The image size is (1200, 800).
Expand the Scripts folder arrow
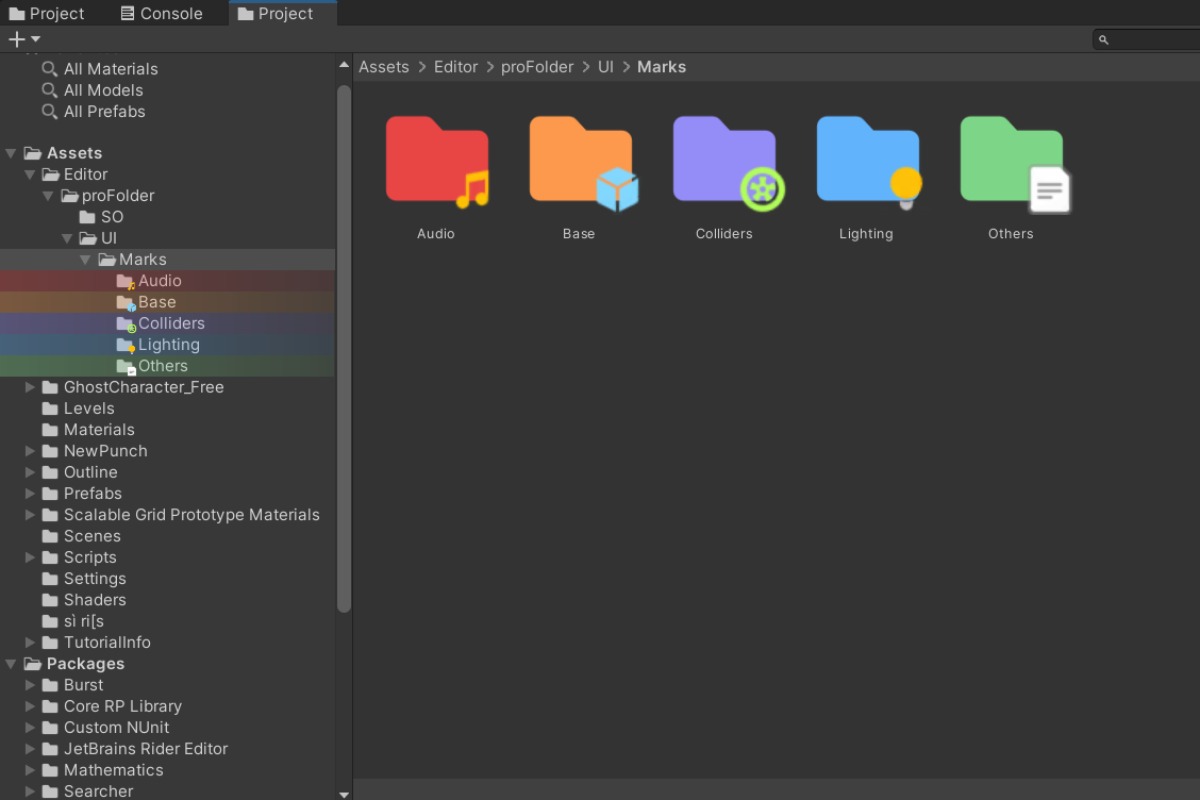[30, 558]
